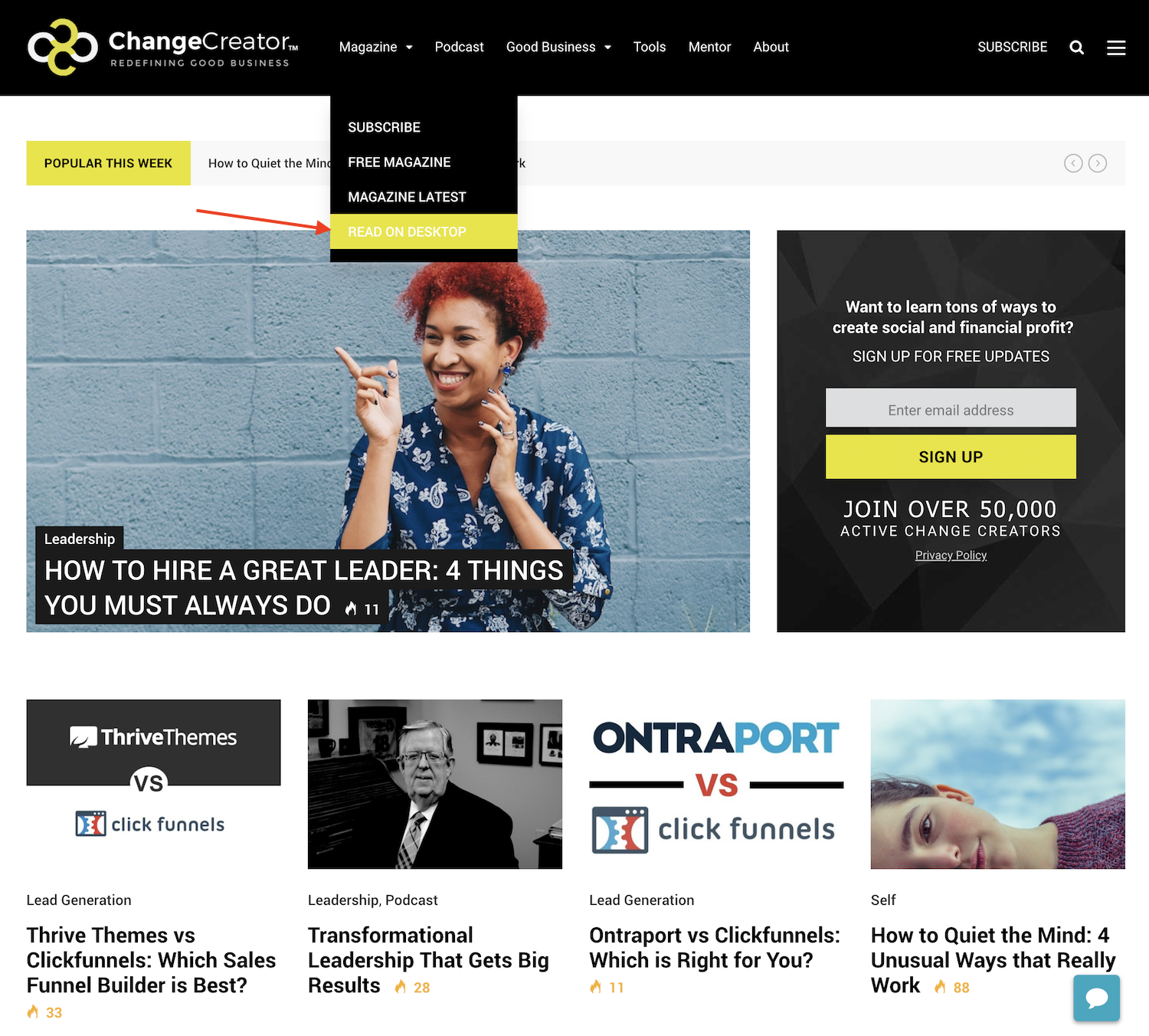Select MAGAZINE LATEST in the dropdown
The image size is (1149, 1036).
pyautogui.click(x=424, y=197)
